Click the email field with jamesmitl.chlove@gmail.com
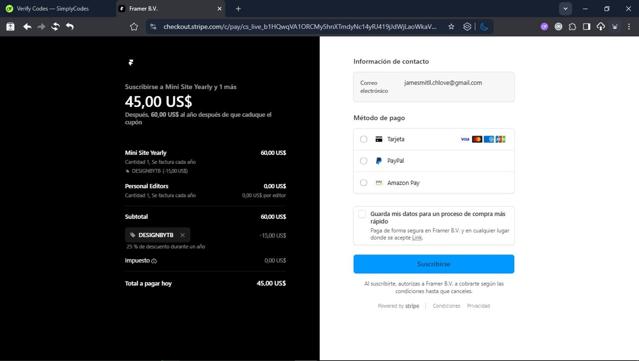Screen dimensions: 639x361 (434, 87)
